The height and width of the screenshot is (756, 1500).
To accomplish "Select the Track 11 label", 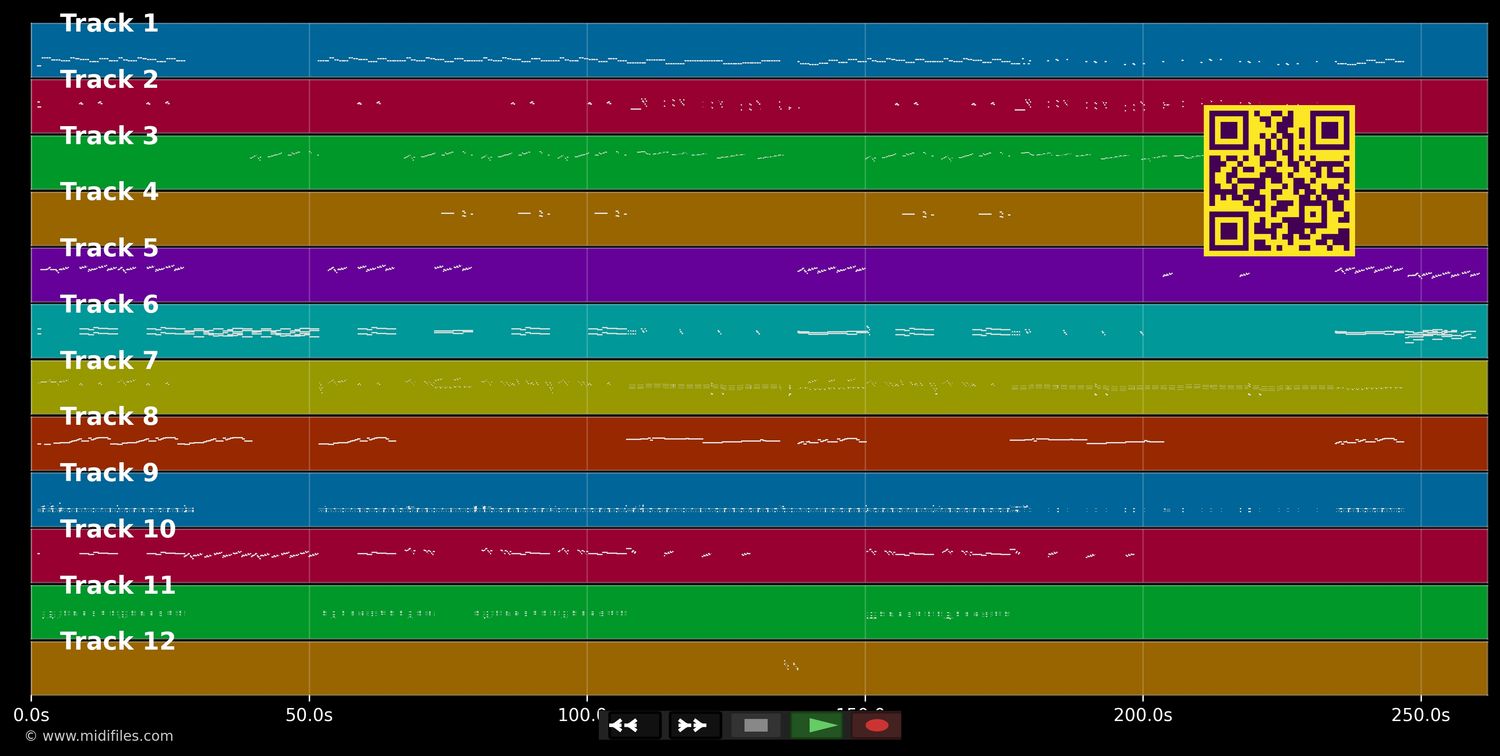I will 118,585.
